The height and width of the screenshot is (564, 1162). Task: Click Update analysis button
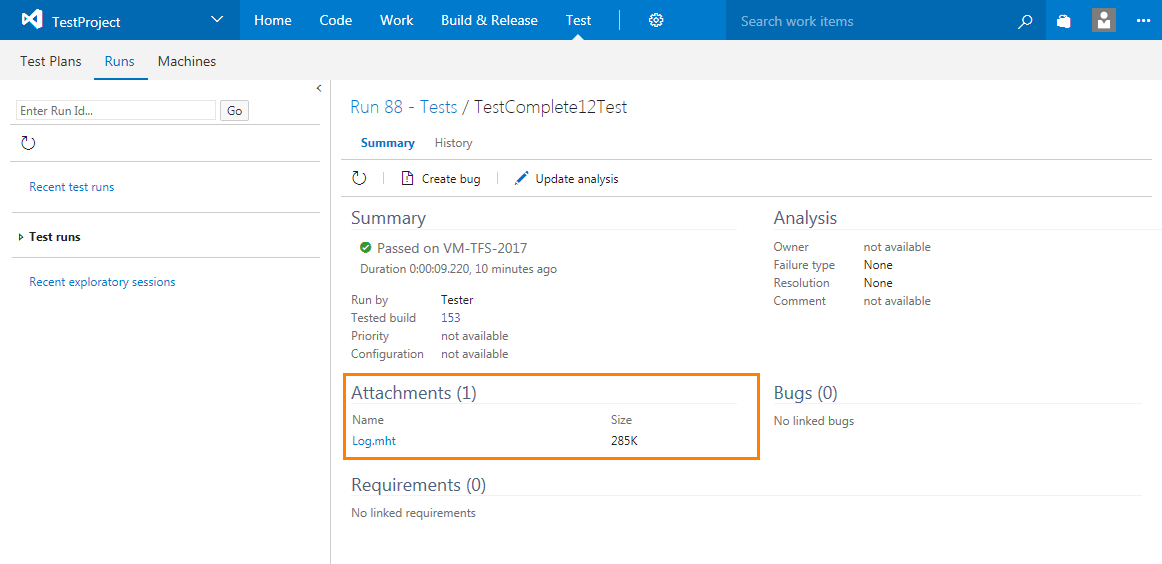point(566,179)
